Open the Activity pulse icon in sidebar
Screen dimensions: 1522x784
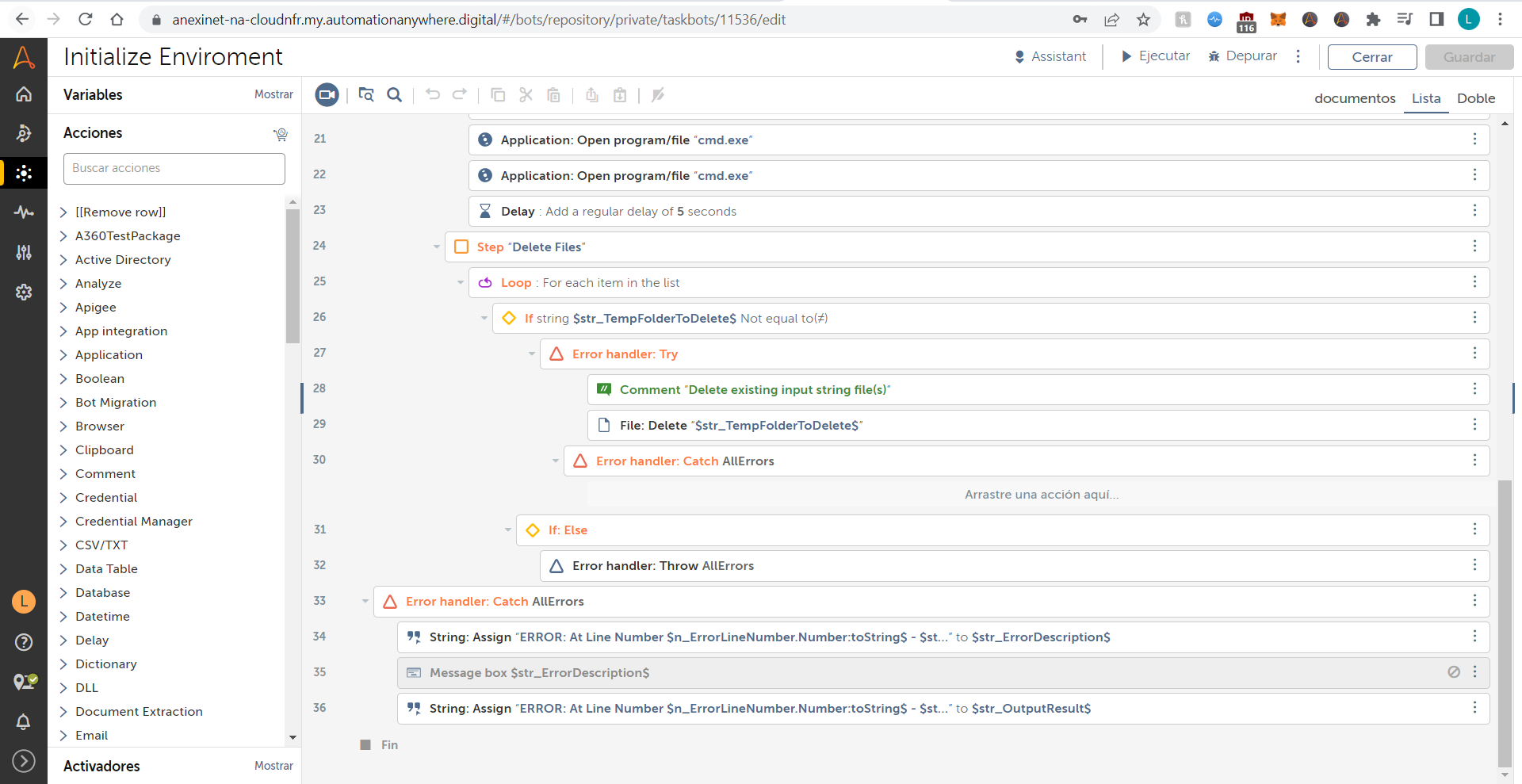click(24, 212)
